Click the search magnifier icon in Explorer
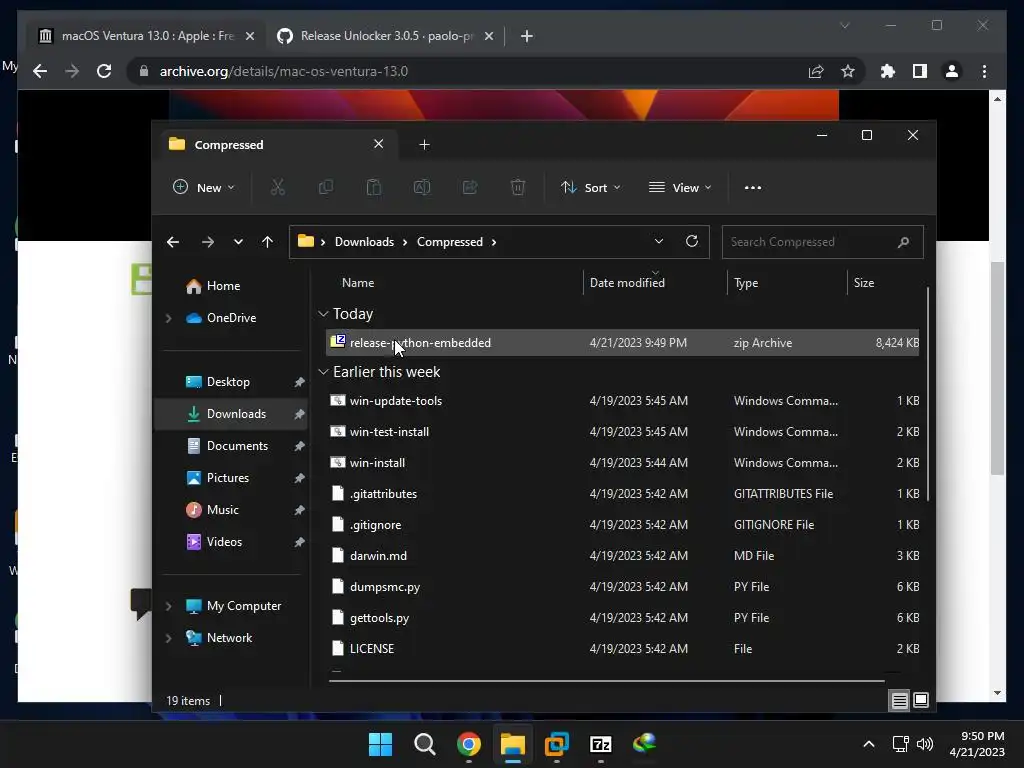The height and width of the screenshot is (768, 1024). [x=903, y=242]
